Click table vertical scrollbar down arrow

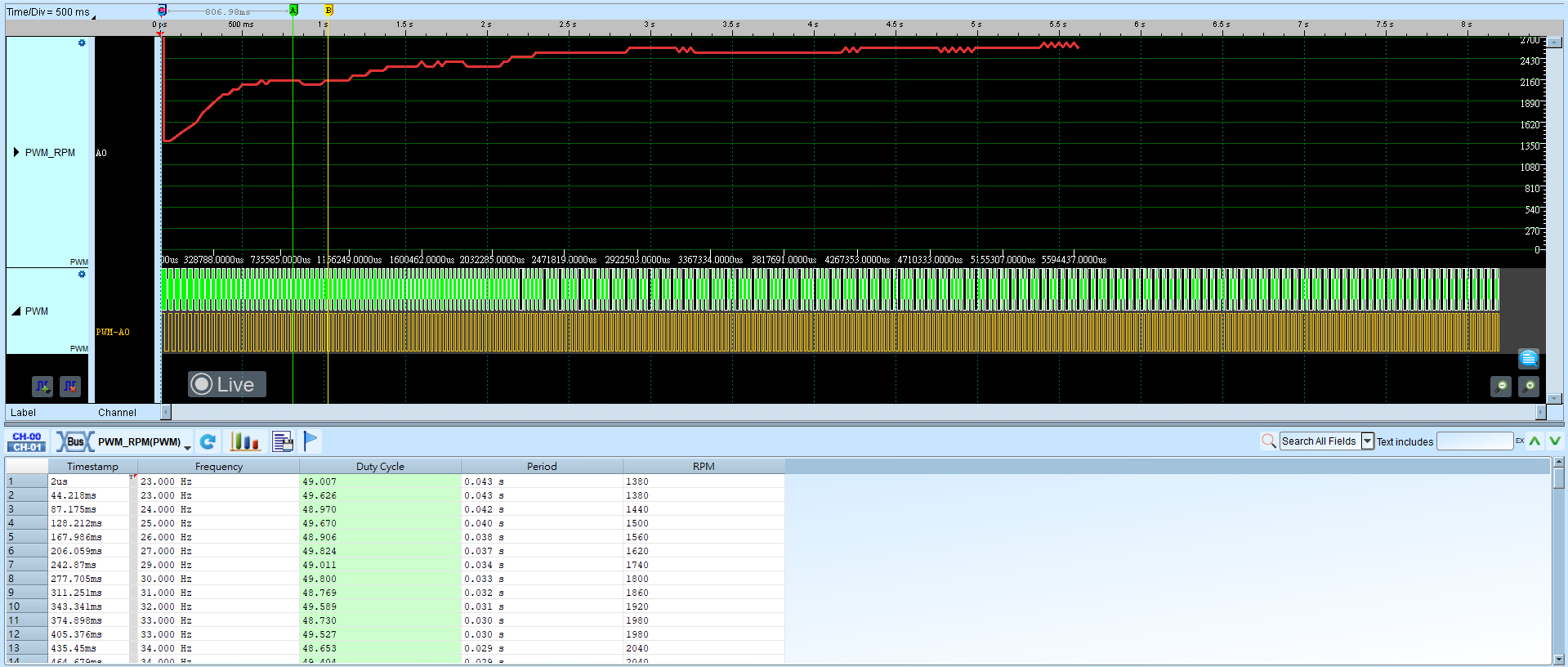(x=1558, y=659)
